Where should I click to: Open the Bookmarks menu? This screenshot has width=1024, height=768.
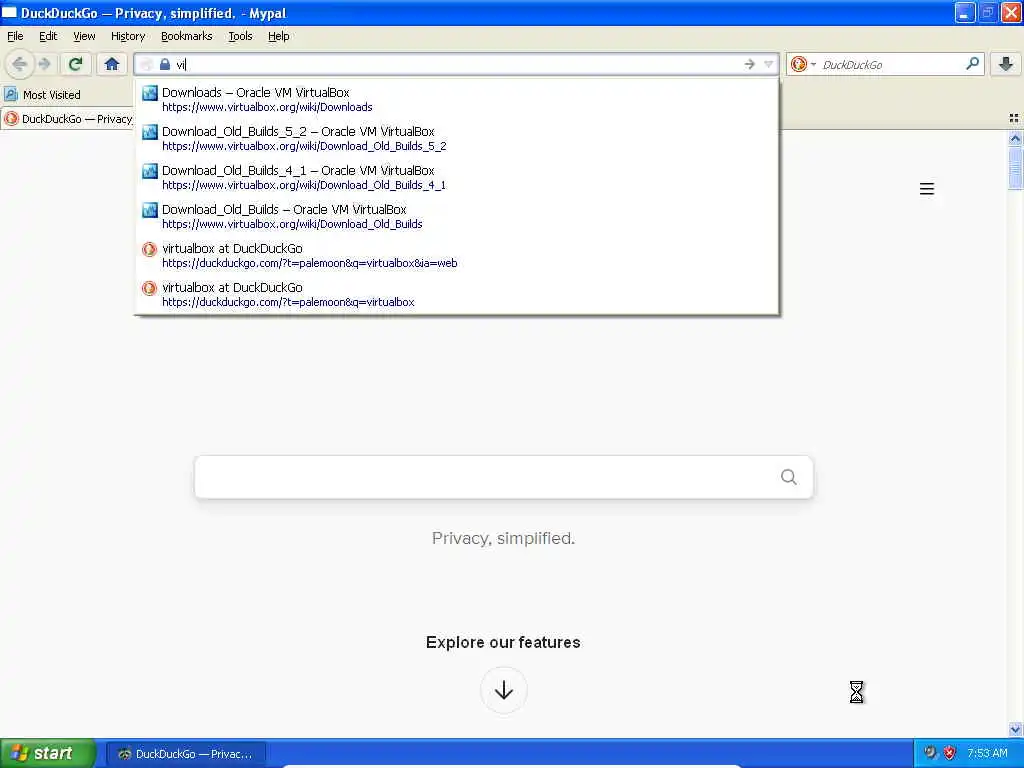186,36
